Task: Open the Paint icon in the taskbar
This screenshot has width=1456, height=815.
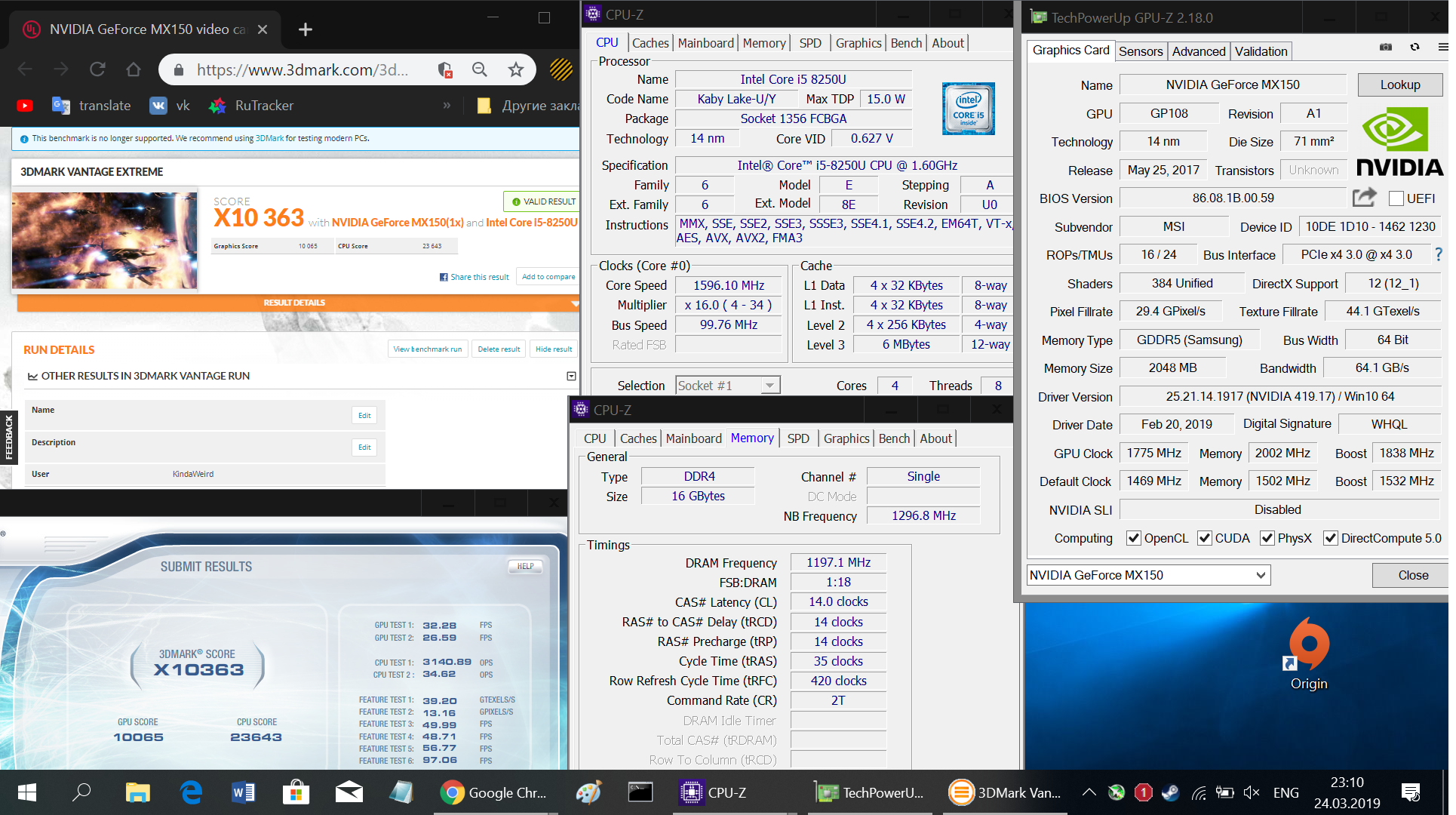Action: [x=588, y=792]
